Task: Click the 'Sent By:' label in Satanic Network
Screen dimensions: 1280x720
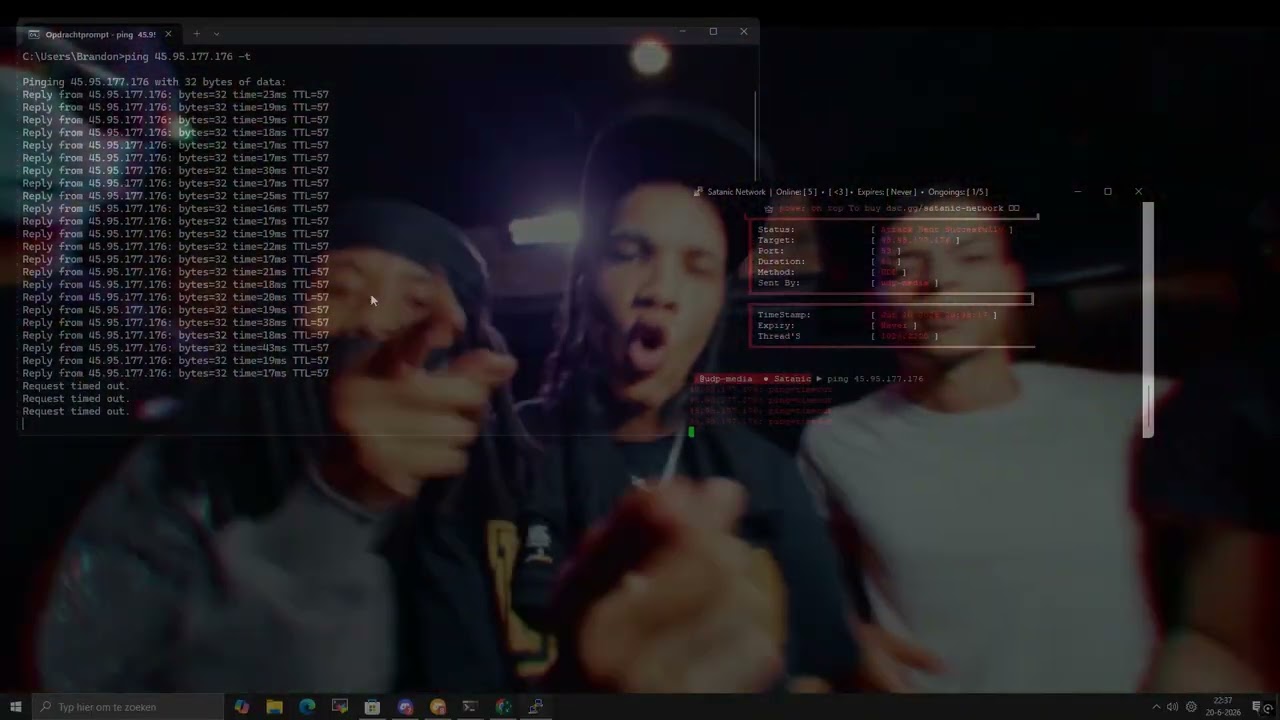Action: [779, 283]
